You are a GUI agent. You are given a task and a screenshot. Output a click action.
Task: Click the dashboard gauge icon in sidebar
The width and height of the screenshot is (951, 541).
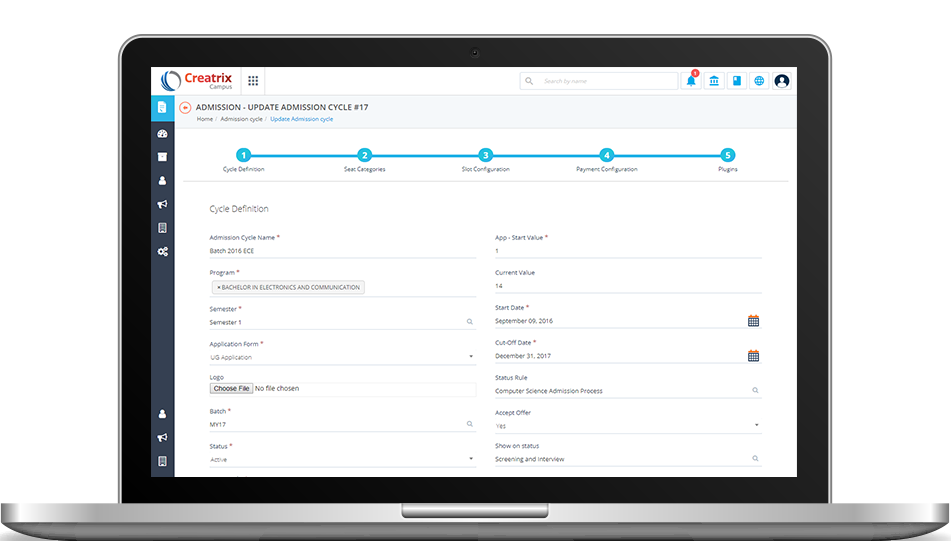point(162,133)
